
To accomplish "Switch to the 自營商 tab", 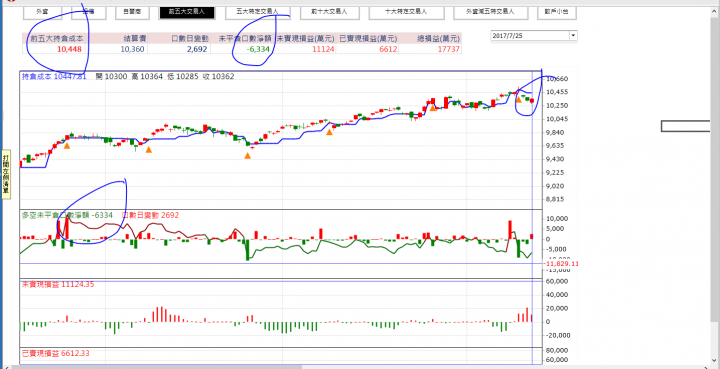I will [132, 12].
